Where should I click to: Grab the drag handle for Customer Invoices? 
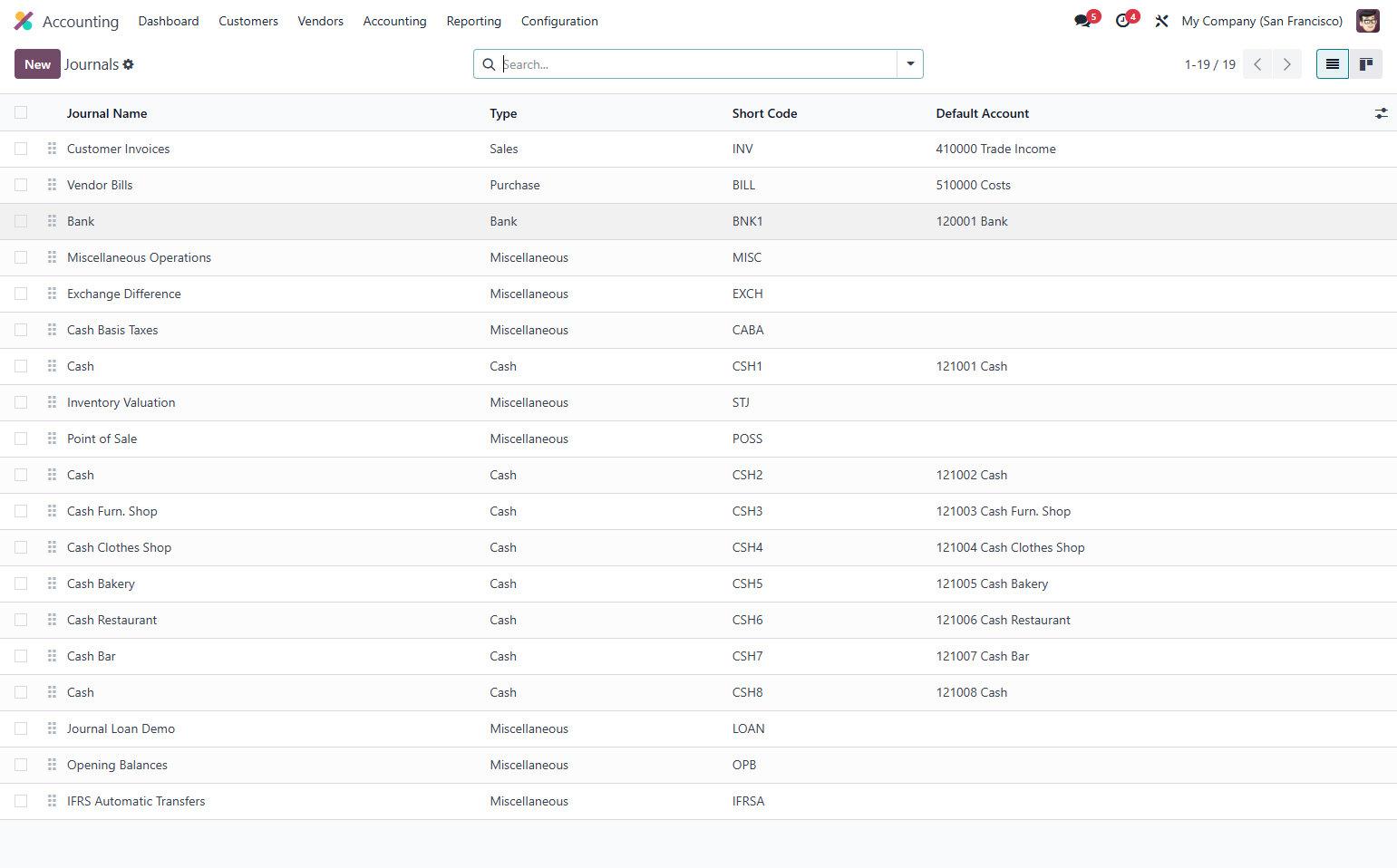[52, 149]
